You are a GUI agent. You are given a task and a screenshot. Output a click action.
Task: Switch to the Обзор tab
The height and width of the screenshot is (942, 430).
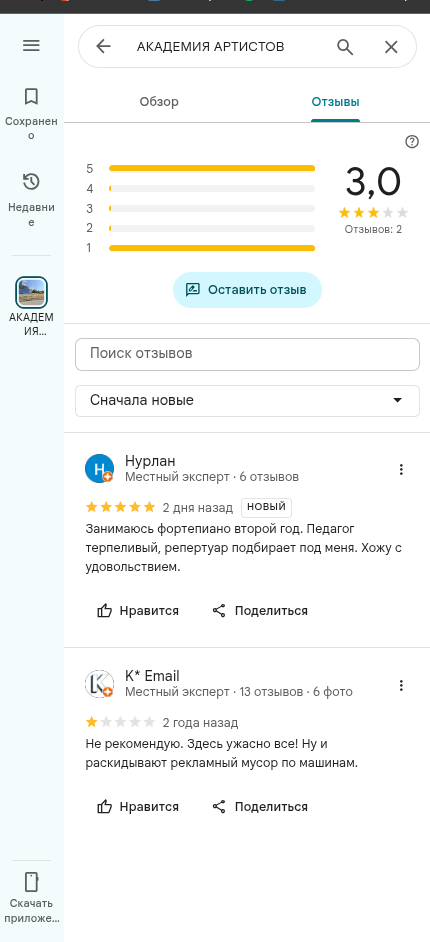(159, 102)
